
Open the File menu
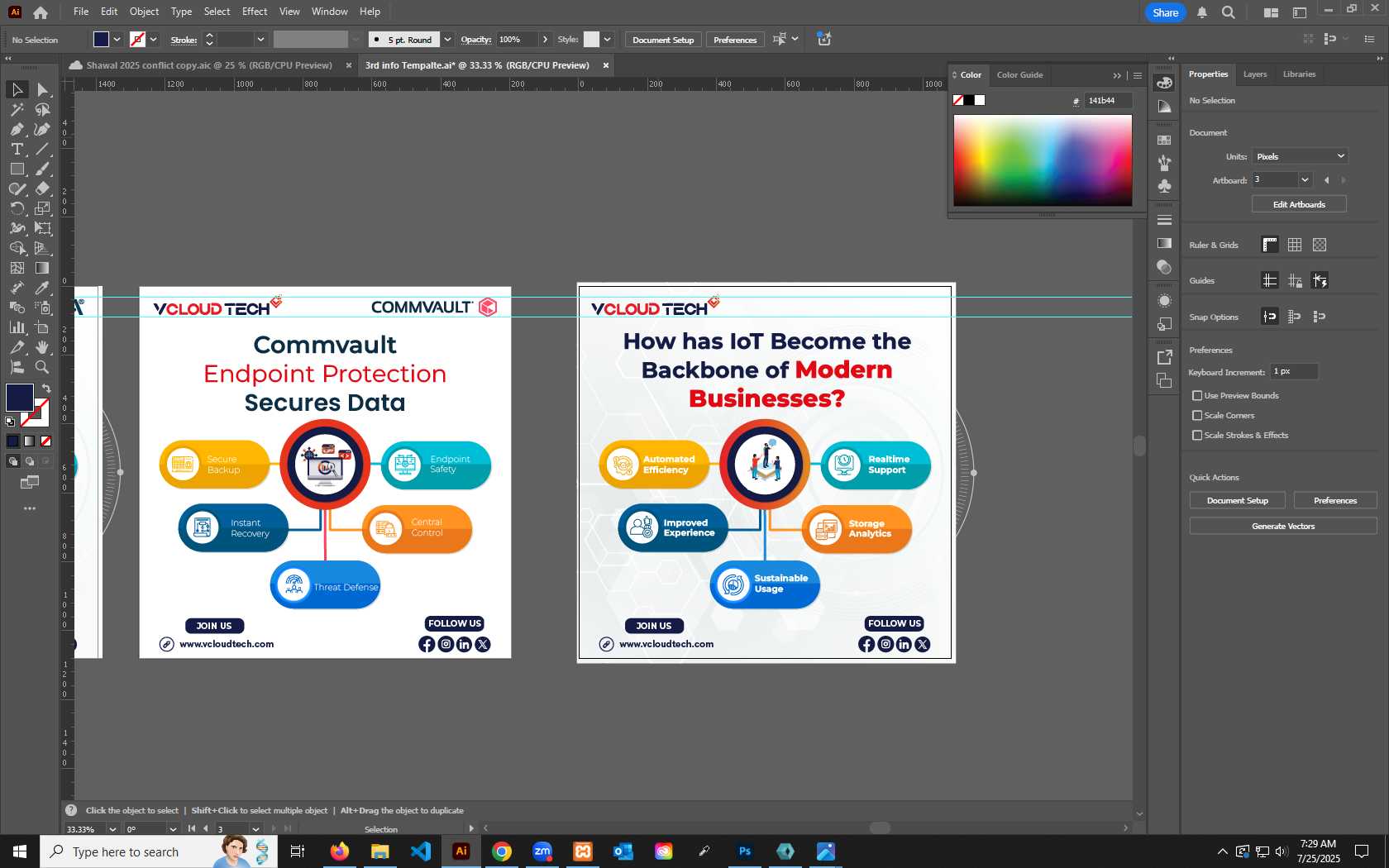81,12
